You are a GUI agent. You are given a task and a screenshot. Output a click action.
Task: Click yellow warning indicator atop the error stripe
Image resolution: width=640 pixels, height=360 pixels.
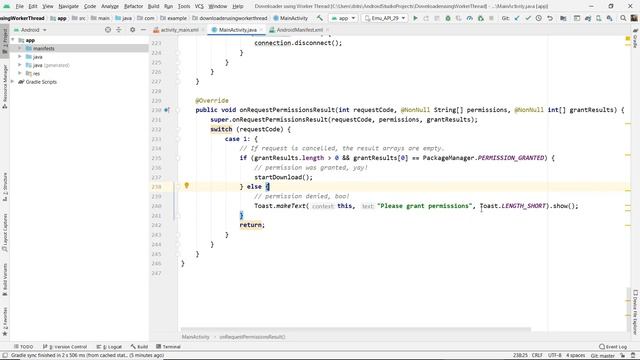[628, 38]
